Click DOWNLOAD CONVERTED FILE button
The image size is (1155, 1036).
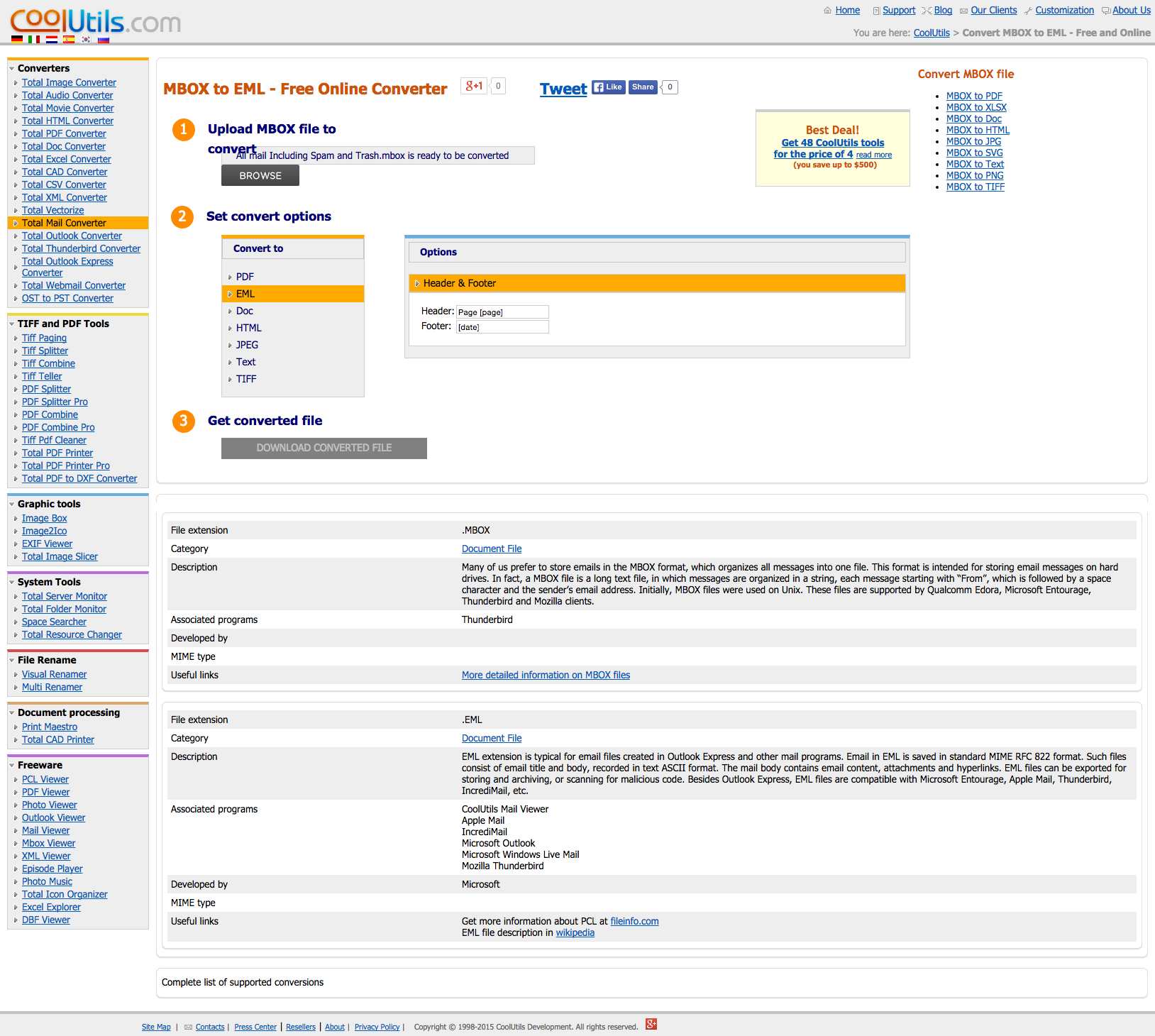324,448
